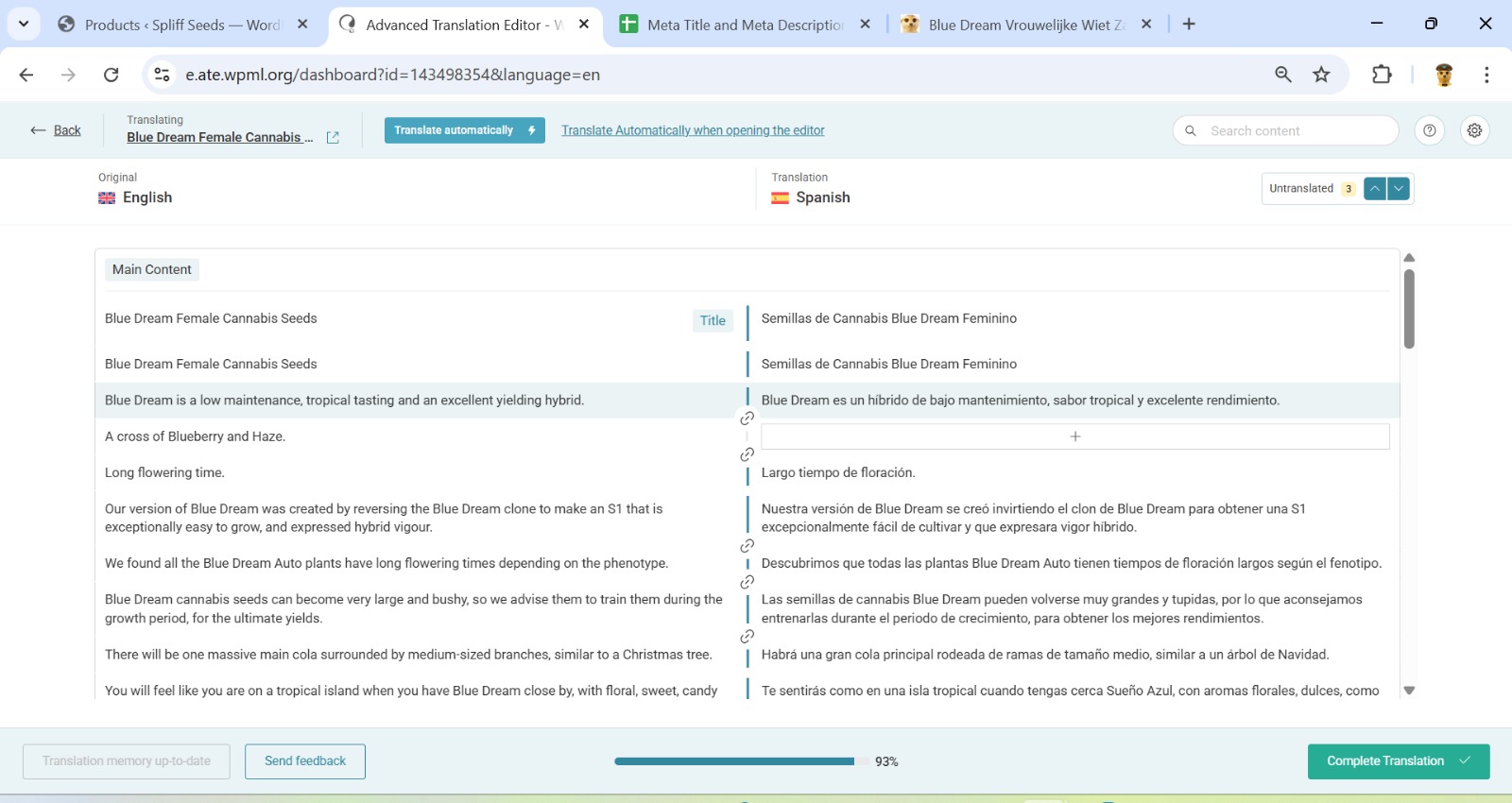Image resolution: width=1512 pixels, height=803 pixels.
Task: Add translation for A cross of Blueberry and Haze
Action: coord(1074,436)
